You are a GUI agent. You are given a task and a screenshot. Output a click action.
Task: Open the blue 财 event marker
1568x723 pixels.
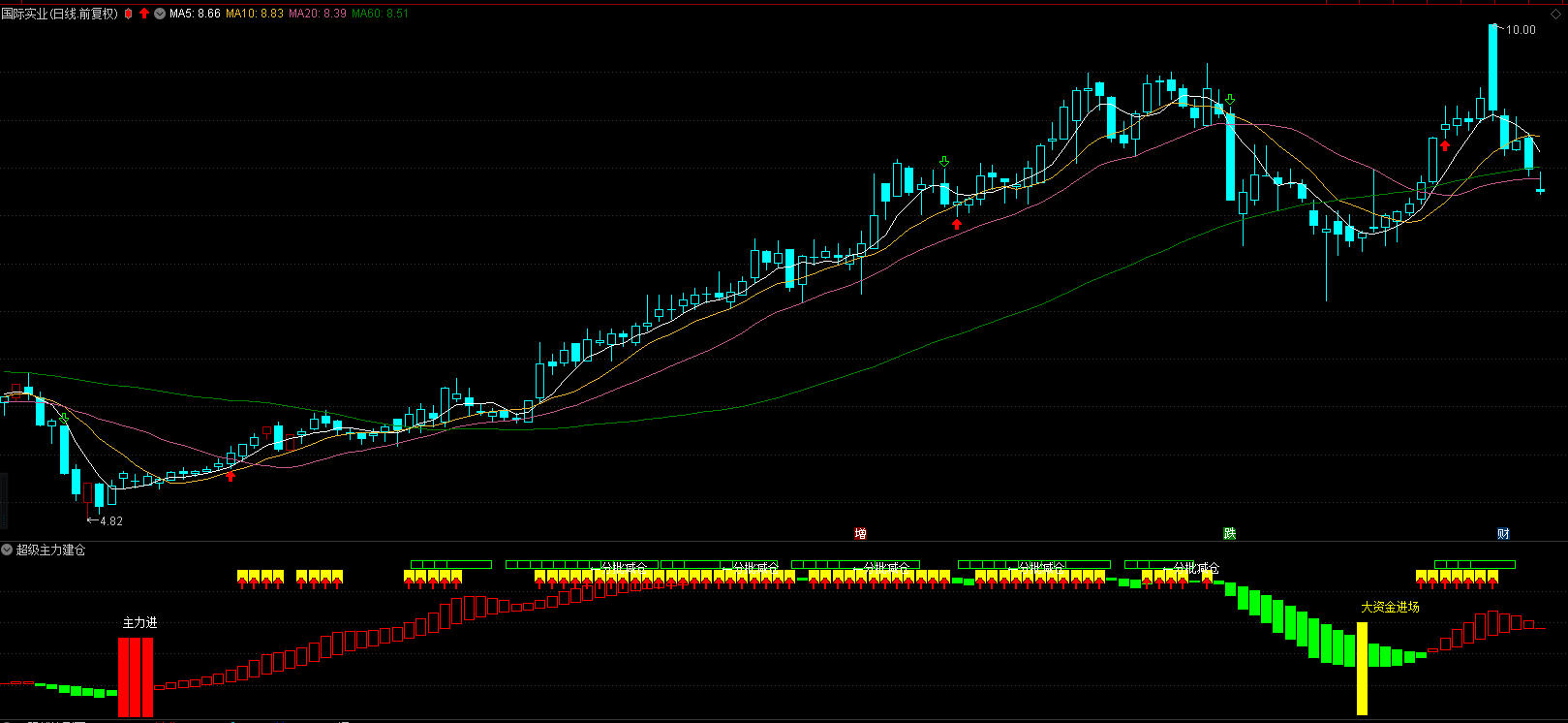(1503, 533)
